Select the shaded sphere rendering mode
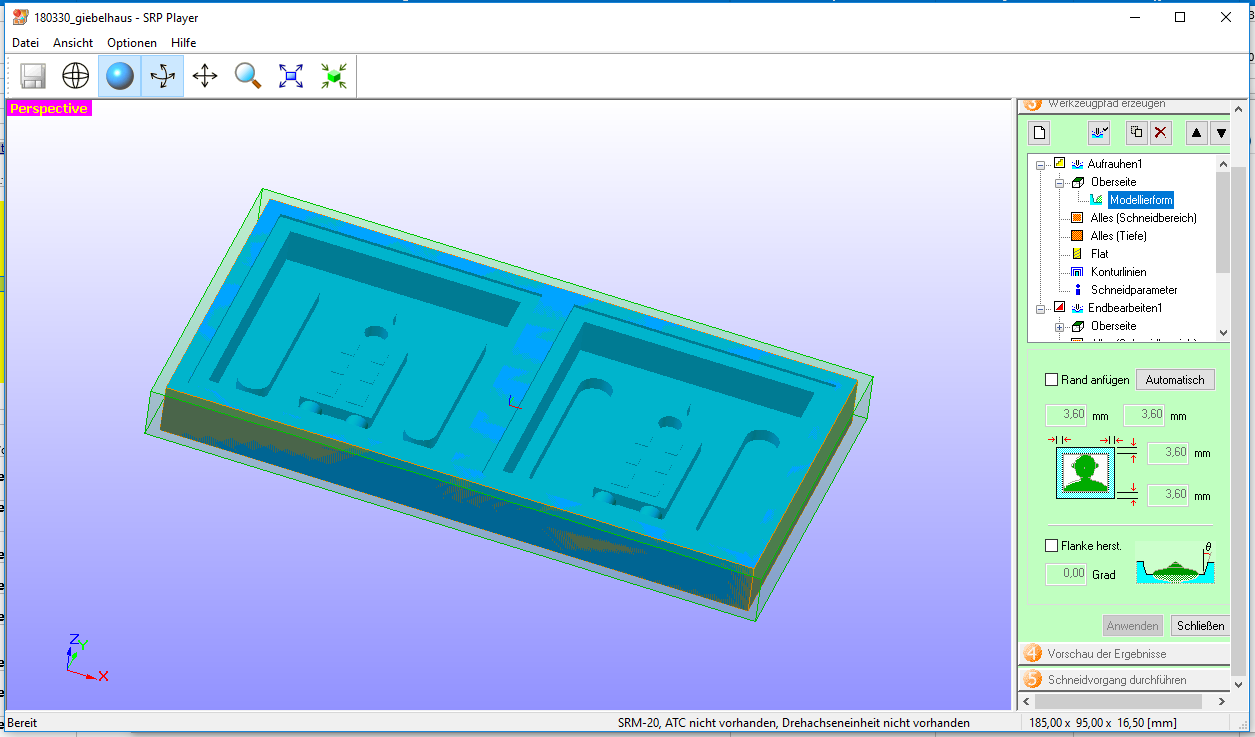The height and width of the screenshot is (737, 1255). pos(119,76)
